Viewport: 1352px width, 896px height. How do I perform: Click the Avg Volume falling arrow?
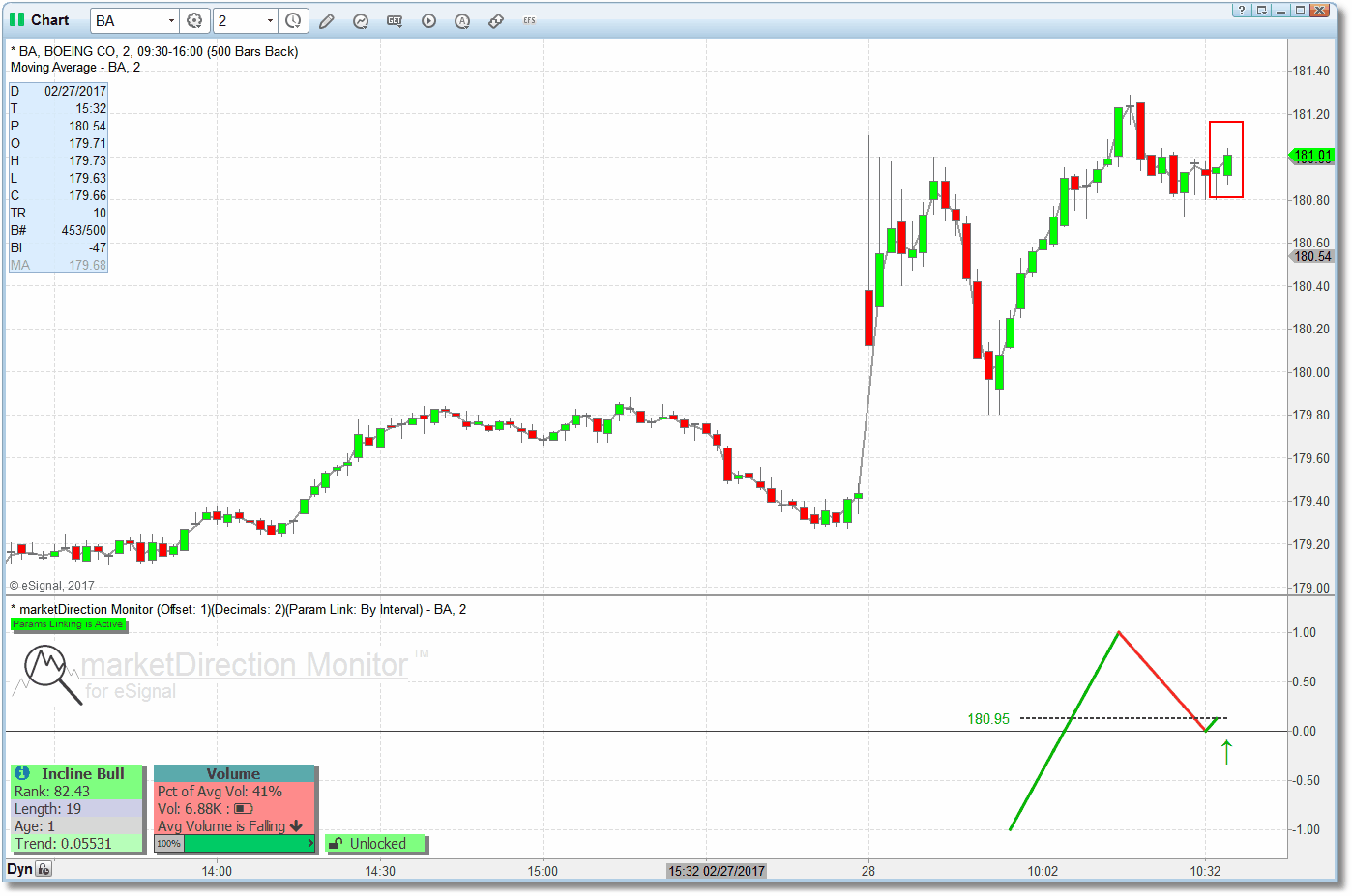tap(296, 826)
